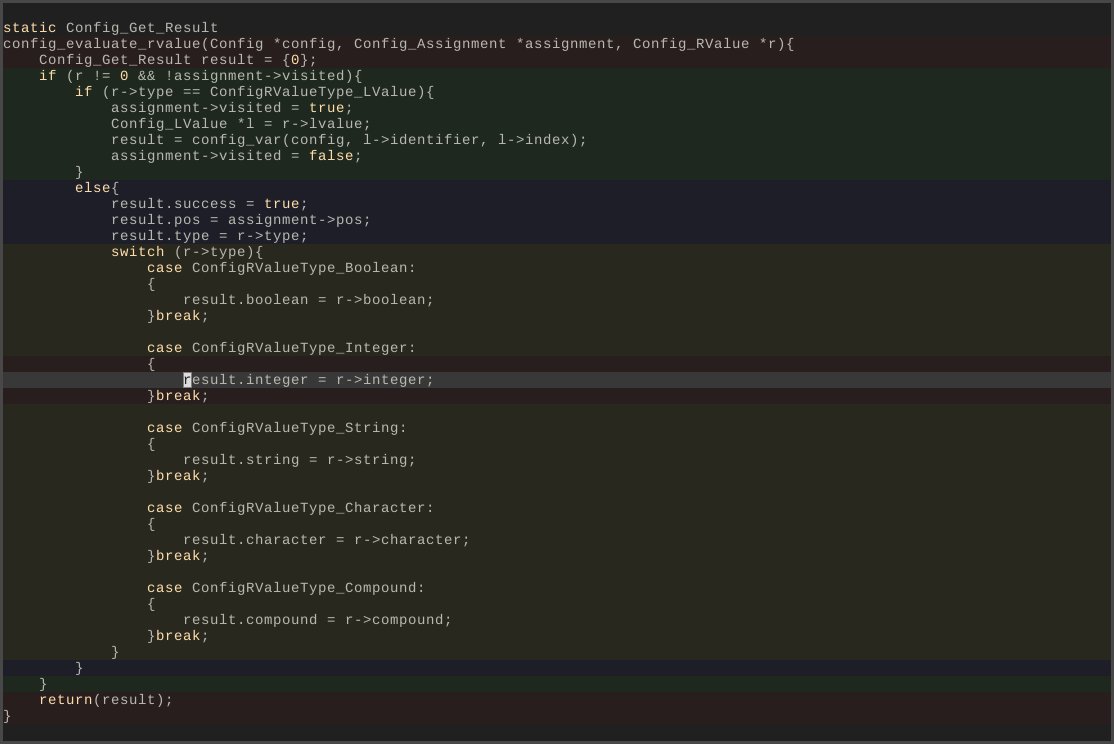Click 'result.type = r->type;' line
This screenshot has width=1114, height=744.
click(209, 236)
